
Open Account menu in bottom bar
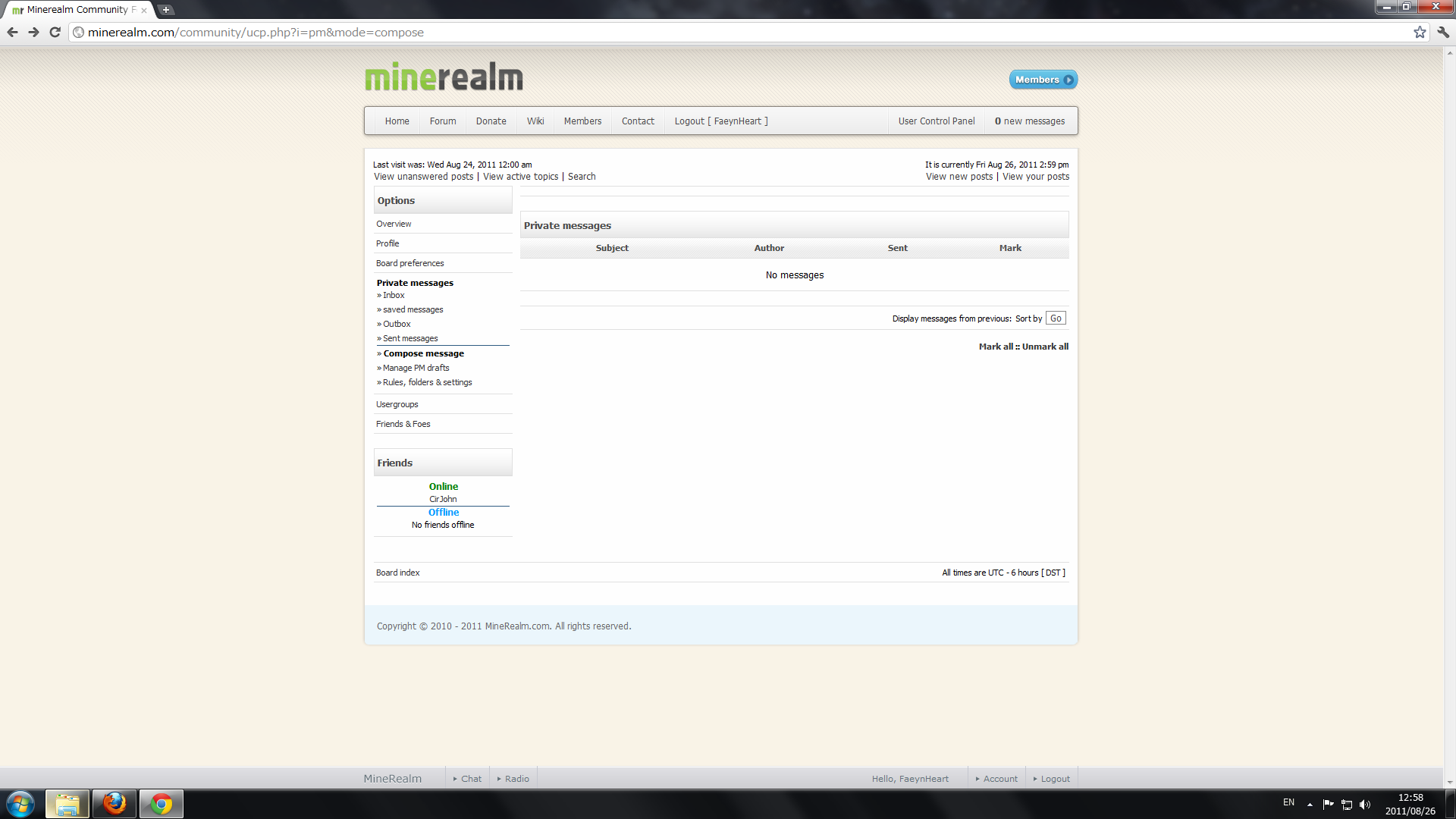coord(996,779)
